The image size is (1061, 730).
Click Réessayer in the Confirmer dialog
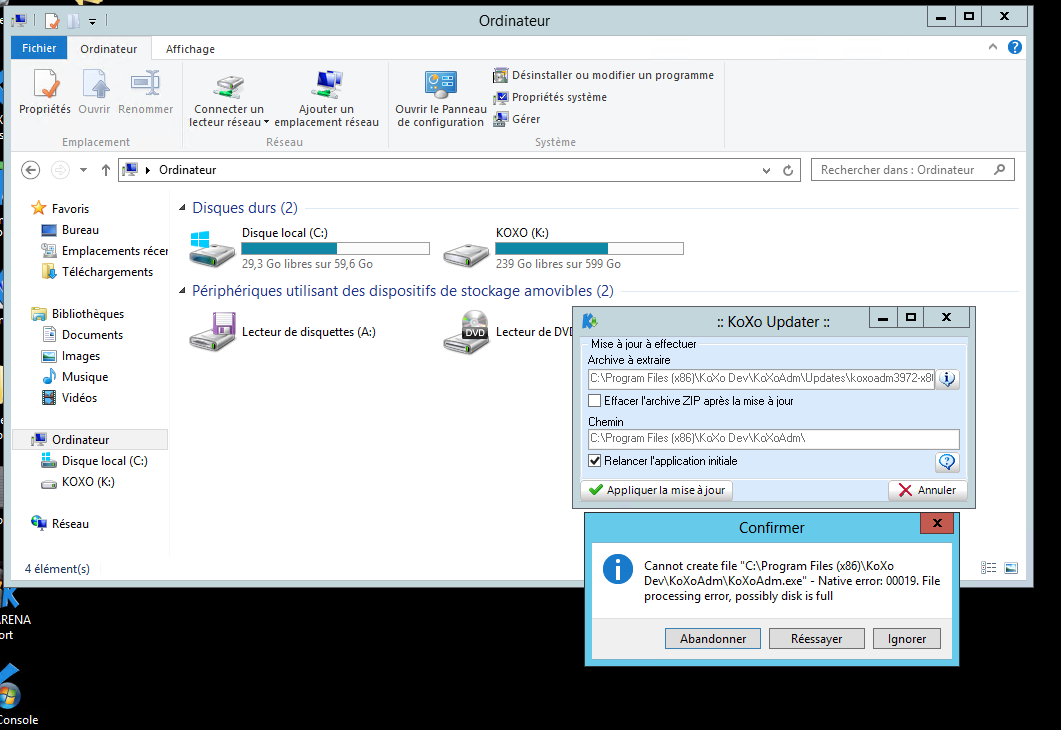click(x=817, y=639)
